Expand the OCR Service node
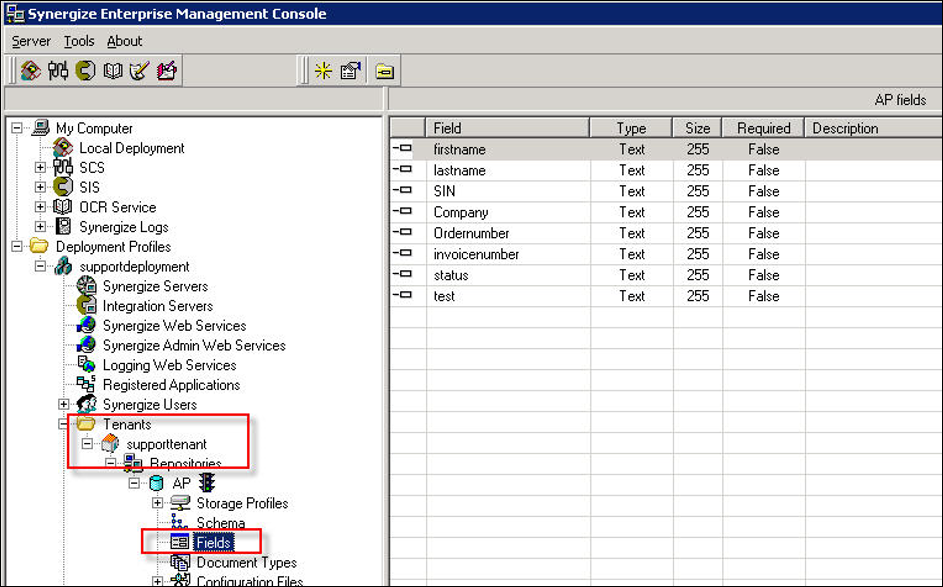The height and width of the screenshot is (587, 943). [x=40, y=207]
